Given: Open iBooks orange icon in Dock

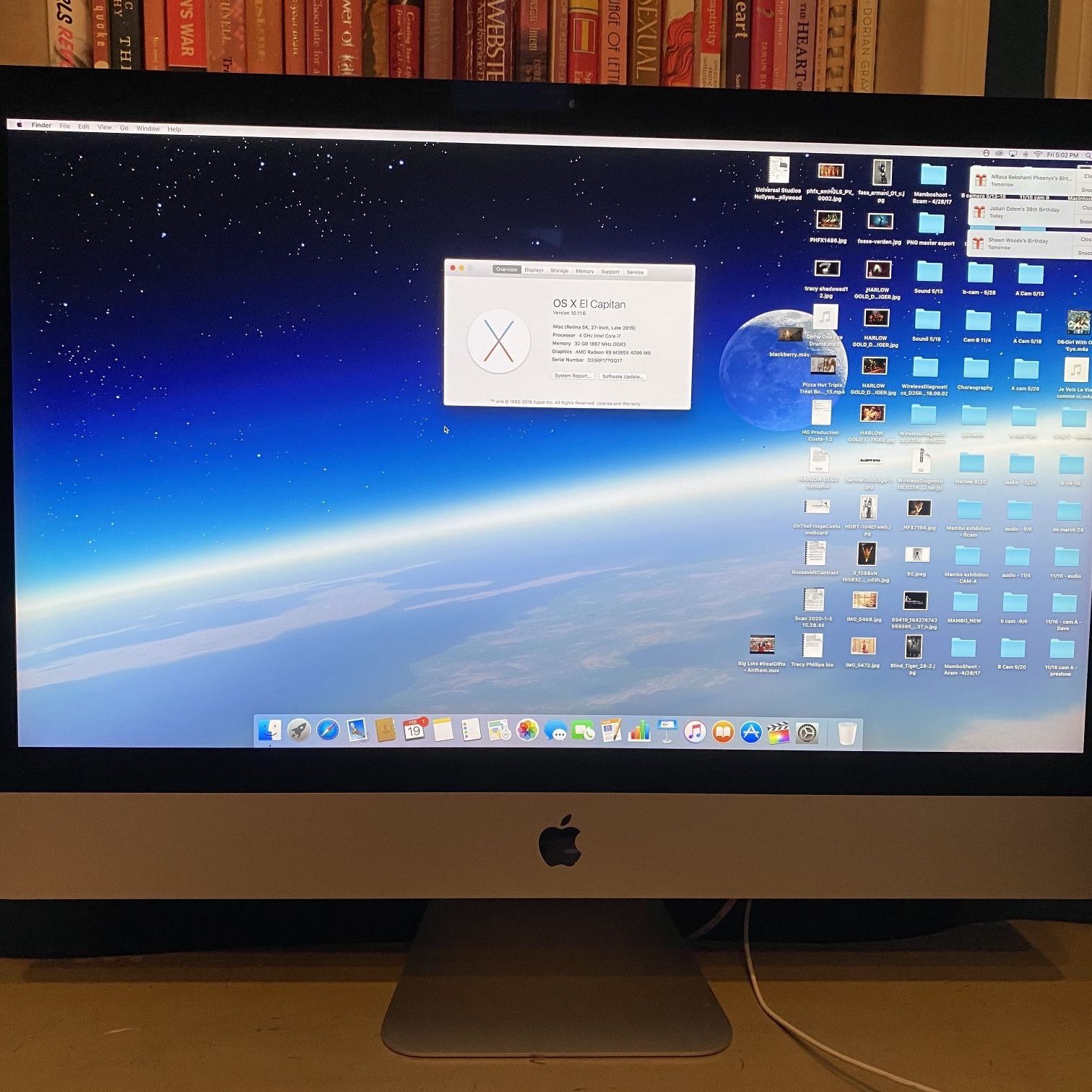Looking at the screenshot, I should click(x=723, y=732).
